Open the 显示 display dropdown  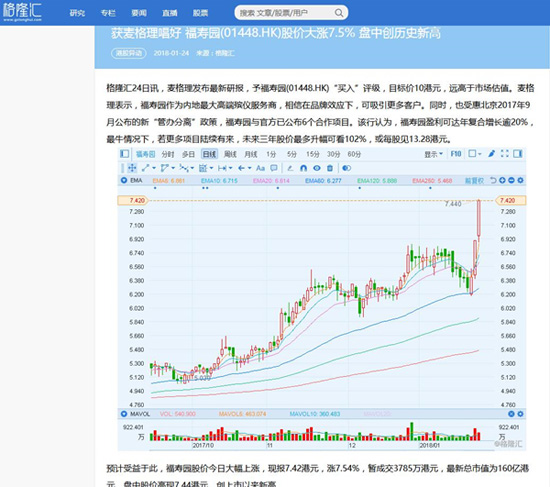pos(434,154)
